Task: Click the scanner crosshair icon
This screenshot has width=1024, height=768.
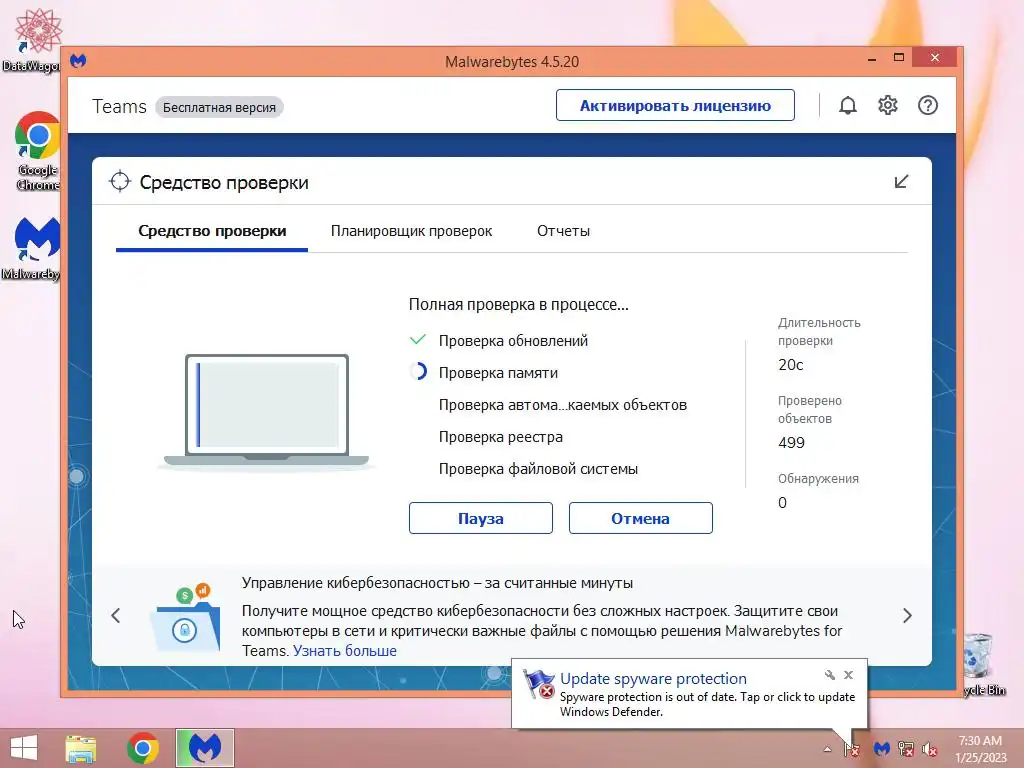Action: point(120,182)
